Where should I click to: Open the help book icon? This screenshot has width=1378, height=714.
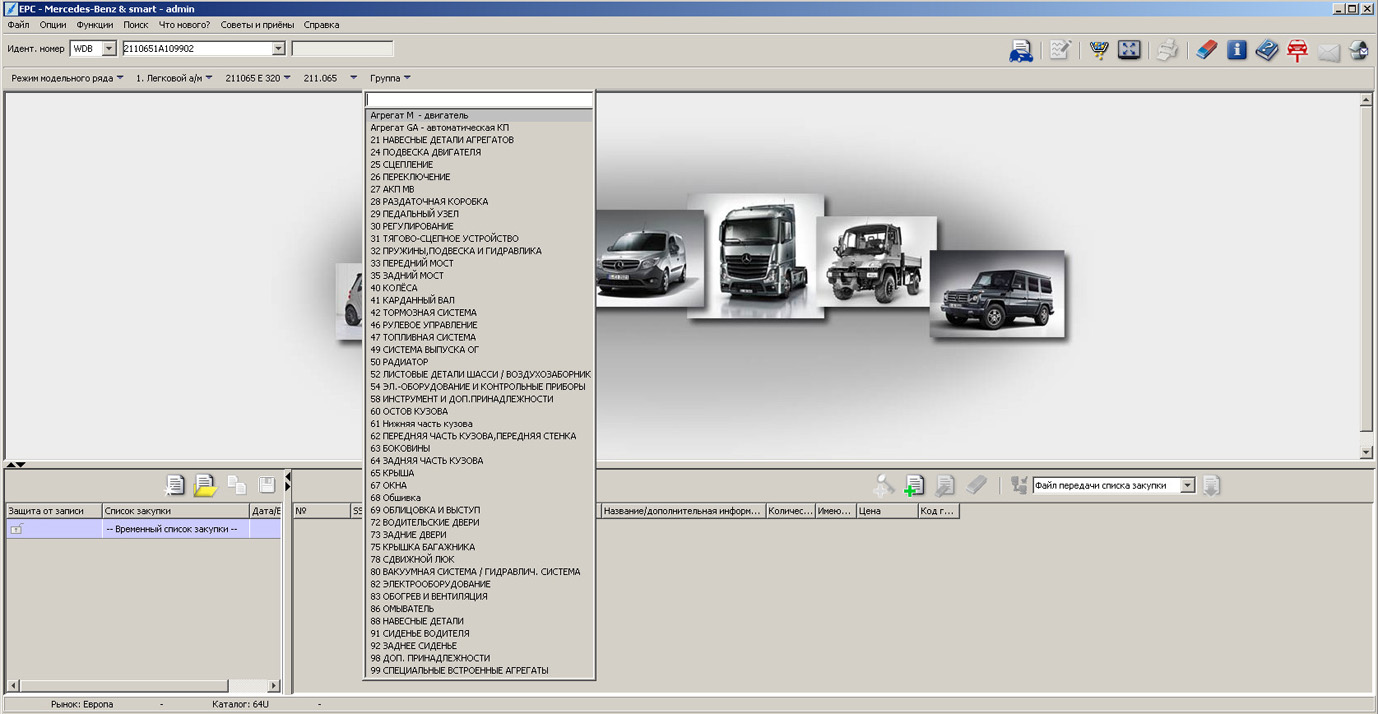[x=1267, y=50]
